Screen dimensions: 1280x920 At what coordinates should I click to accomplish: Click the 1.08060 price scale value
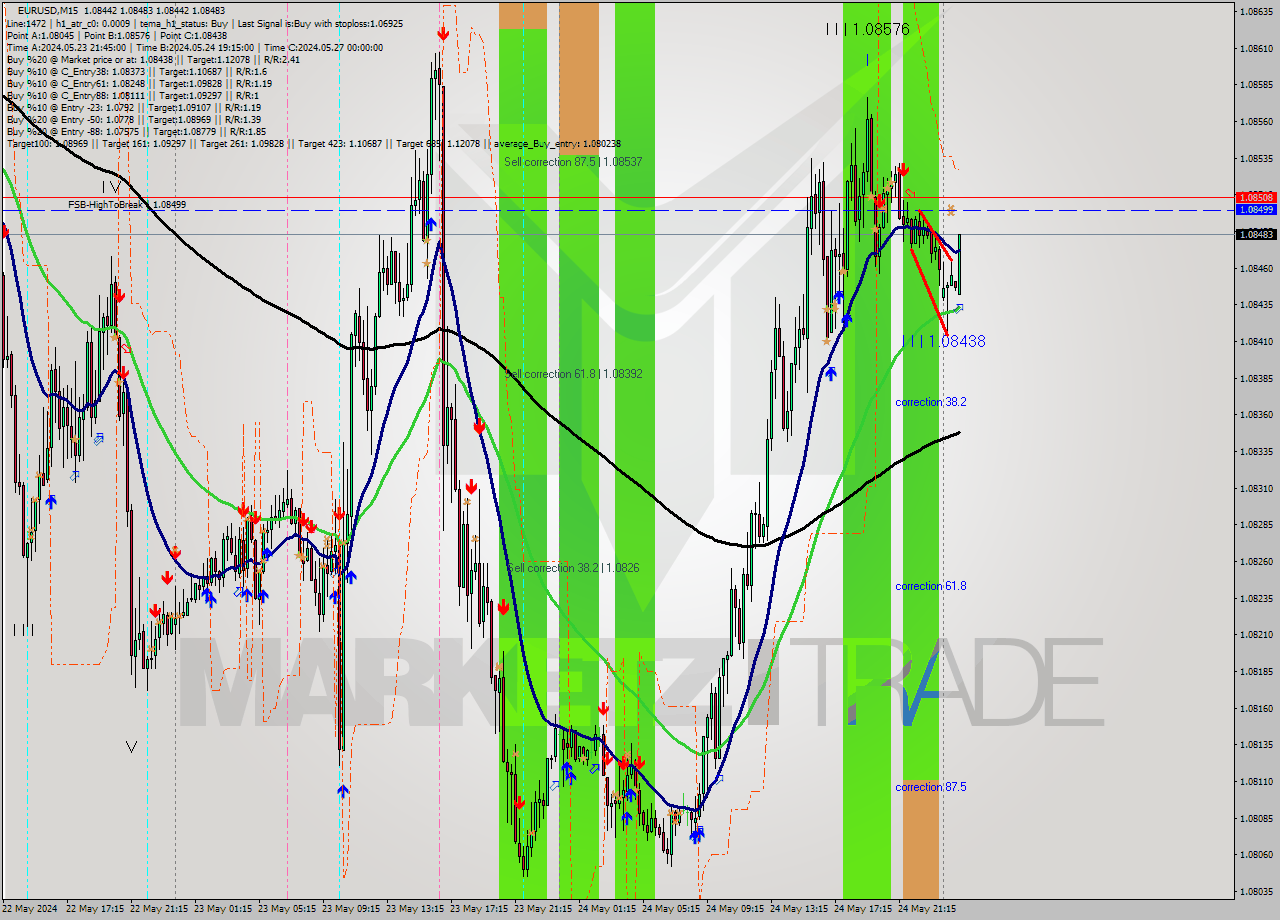pos(1256,854)
